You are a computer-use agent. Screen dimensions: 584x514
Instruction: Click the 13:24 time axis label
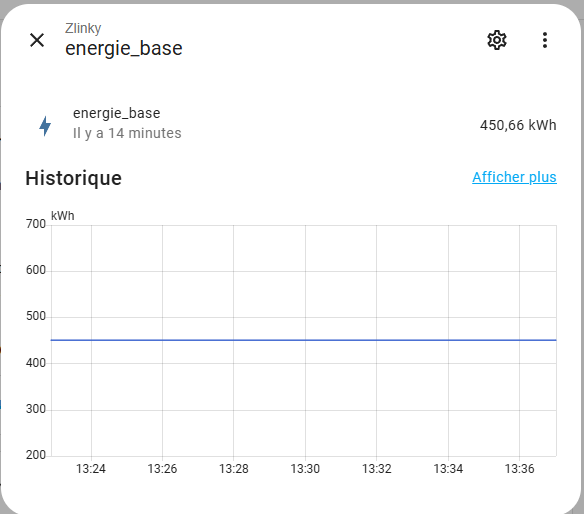(x=91, y=469)
